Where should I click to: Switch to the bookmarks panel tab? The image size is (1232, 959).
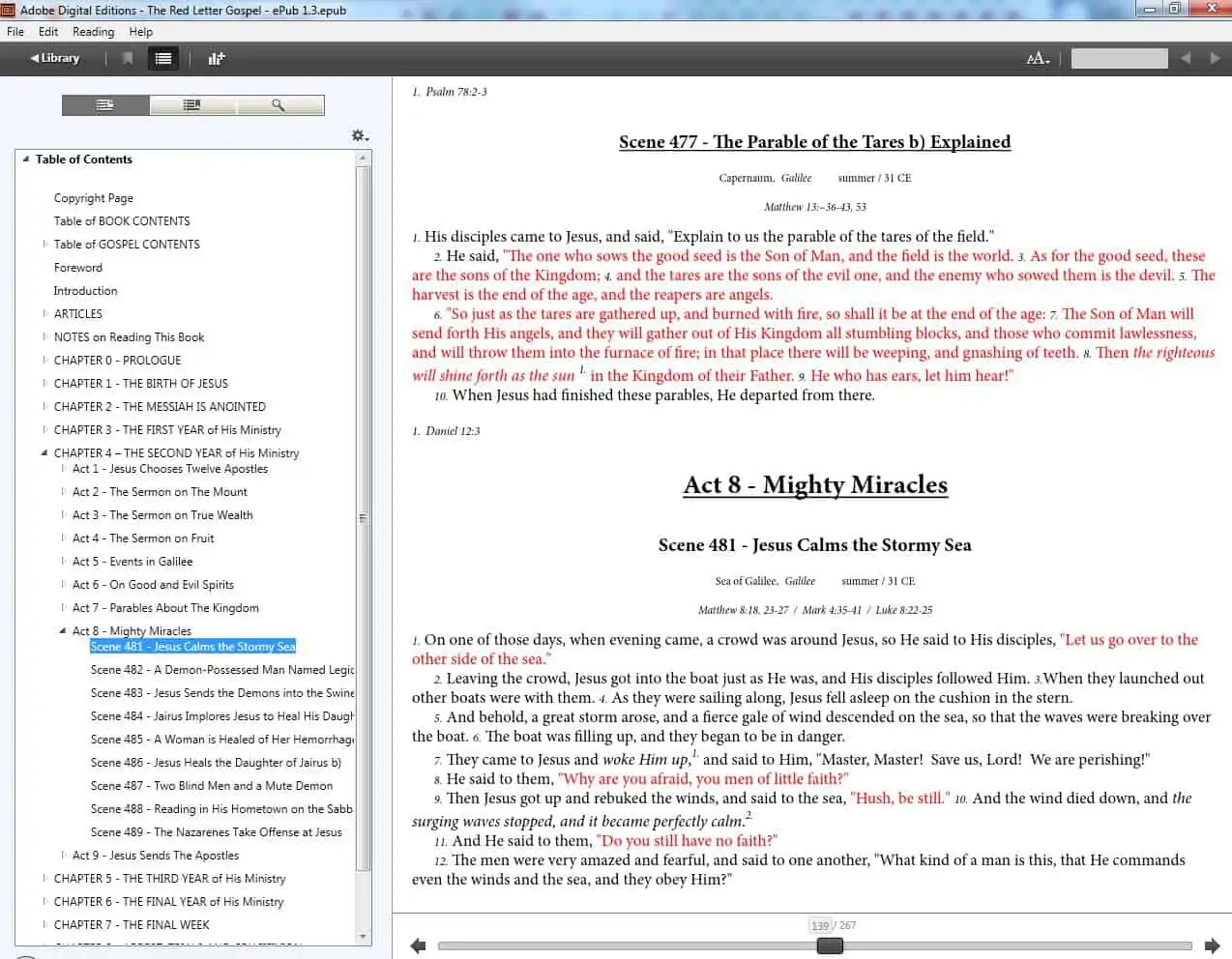click(x=192, y=105)
